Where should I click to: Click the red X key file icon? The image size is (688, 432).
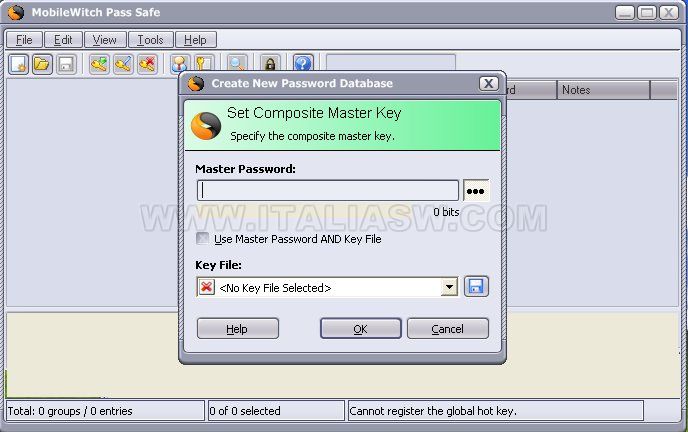tap(206, 287)
